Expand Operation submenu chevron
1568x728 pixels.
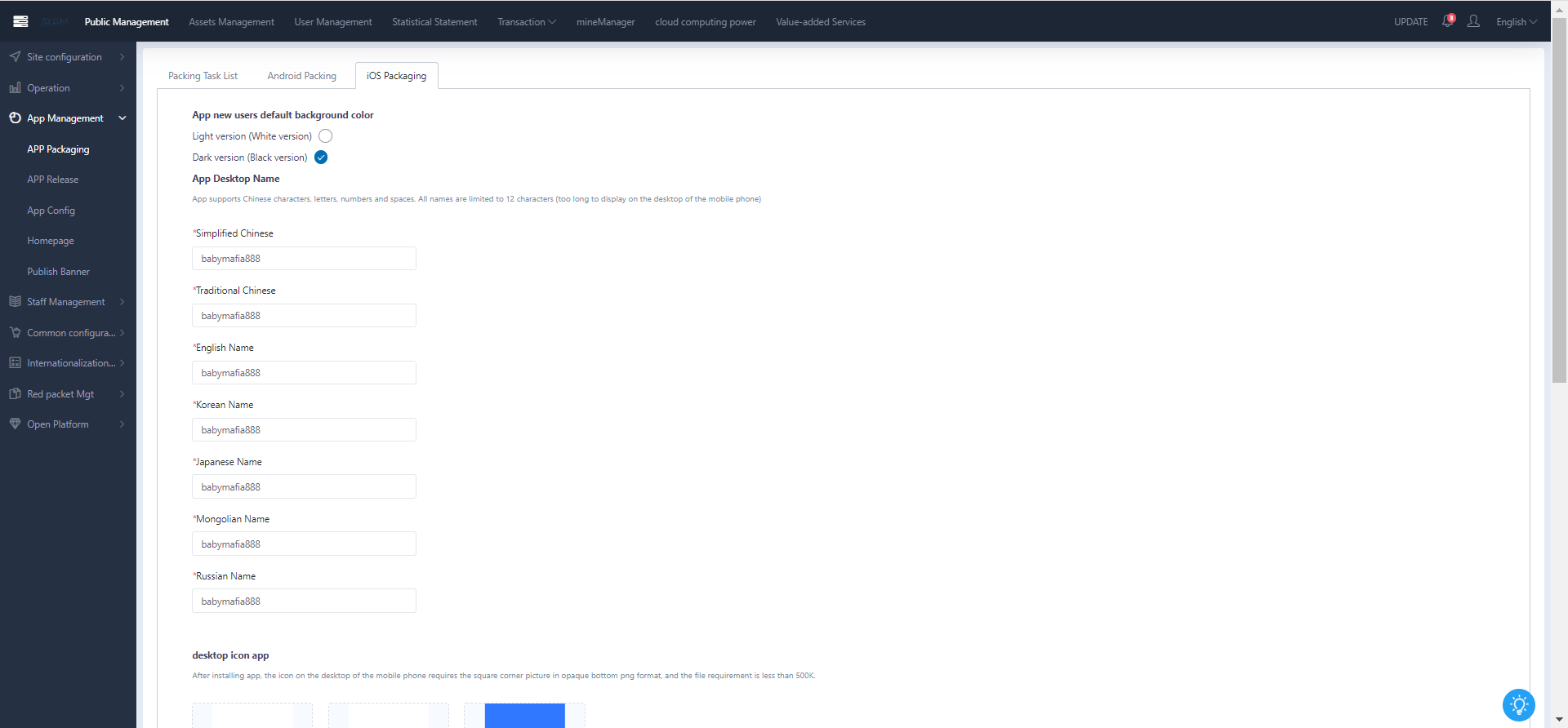122,87
